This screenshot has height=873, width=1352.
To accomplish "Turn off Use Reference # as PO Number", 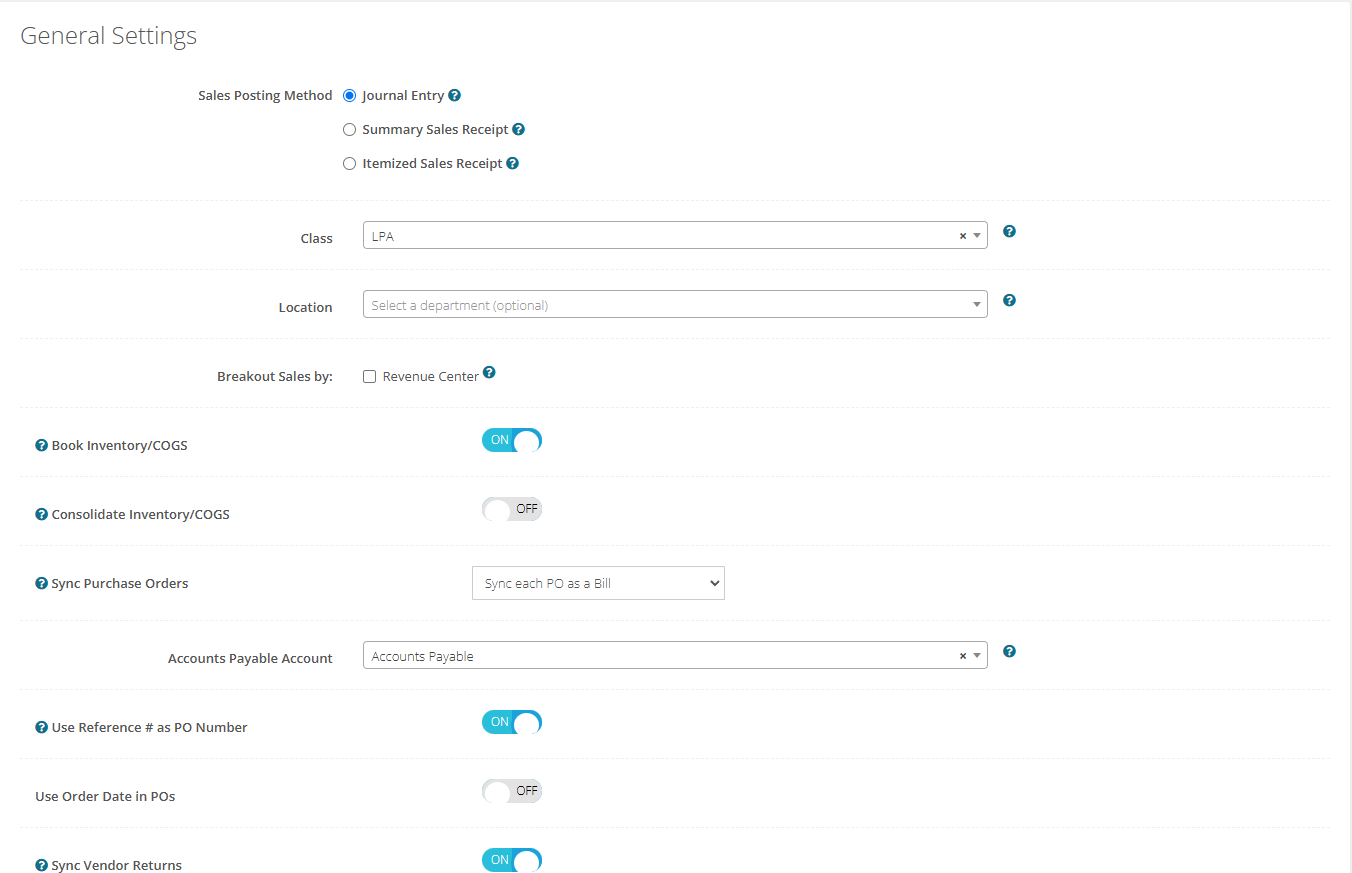I will point(512,722).
